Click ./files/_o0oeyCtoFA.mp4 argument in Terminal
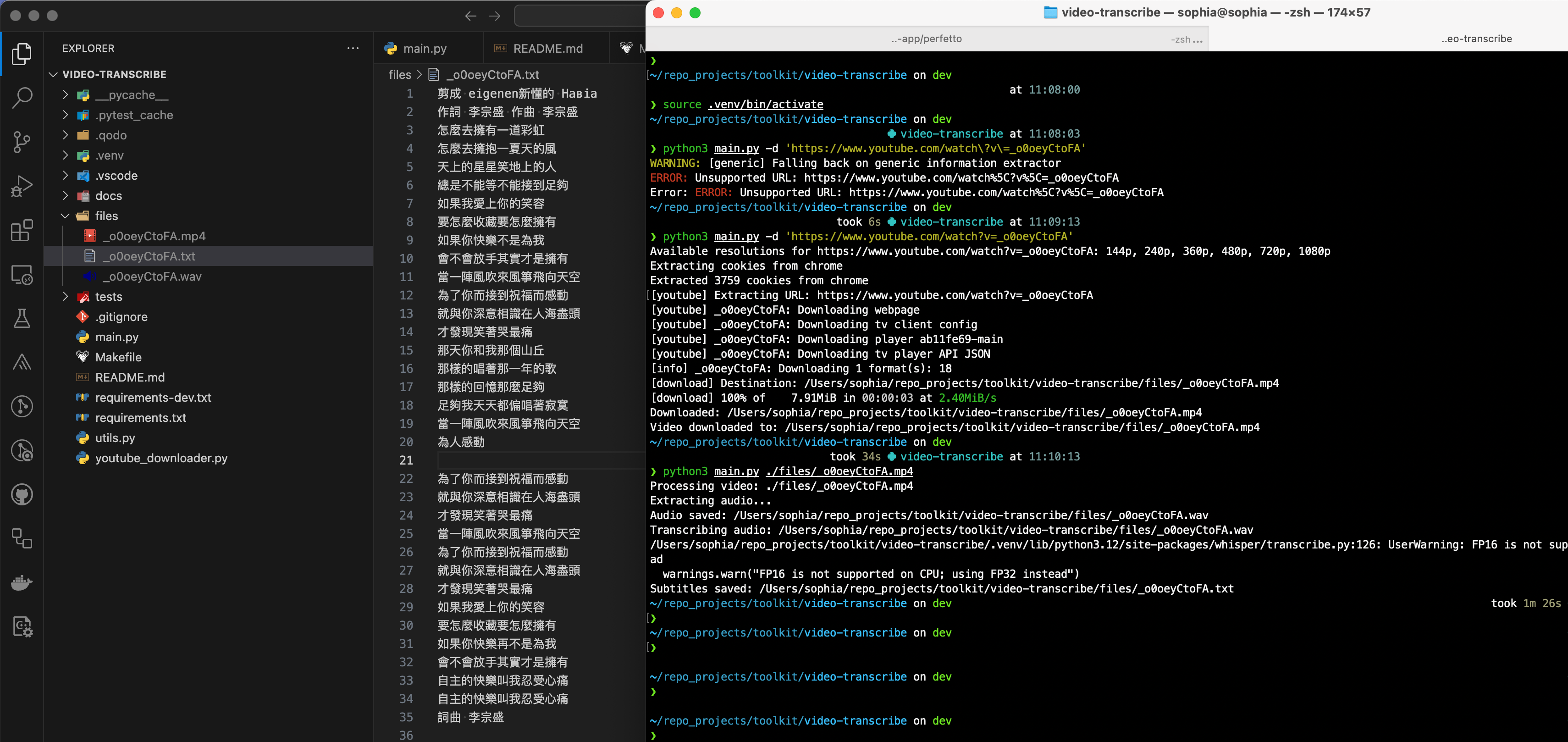This screenshot has width=1568, height=742. tap(839, 471)
